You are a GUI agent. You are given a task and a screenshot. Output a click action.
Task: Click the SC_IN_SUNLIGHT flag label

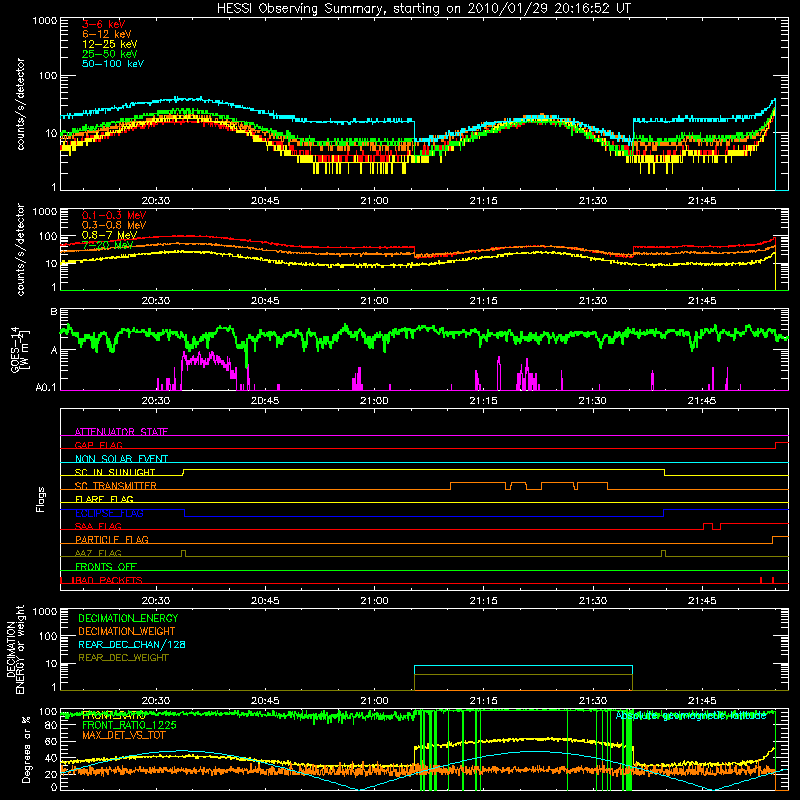click(x=115, y=472)
